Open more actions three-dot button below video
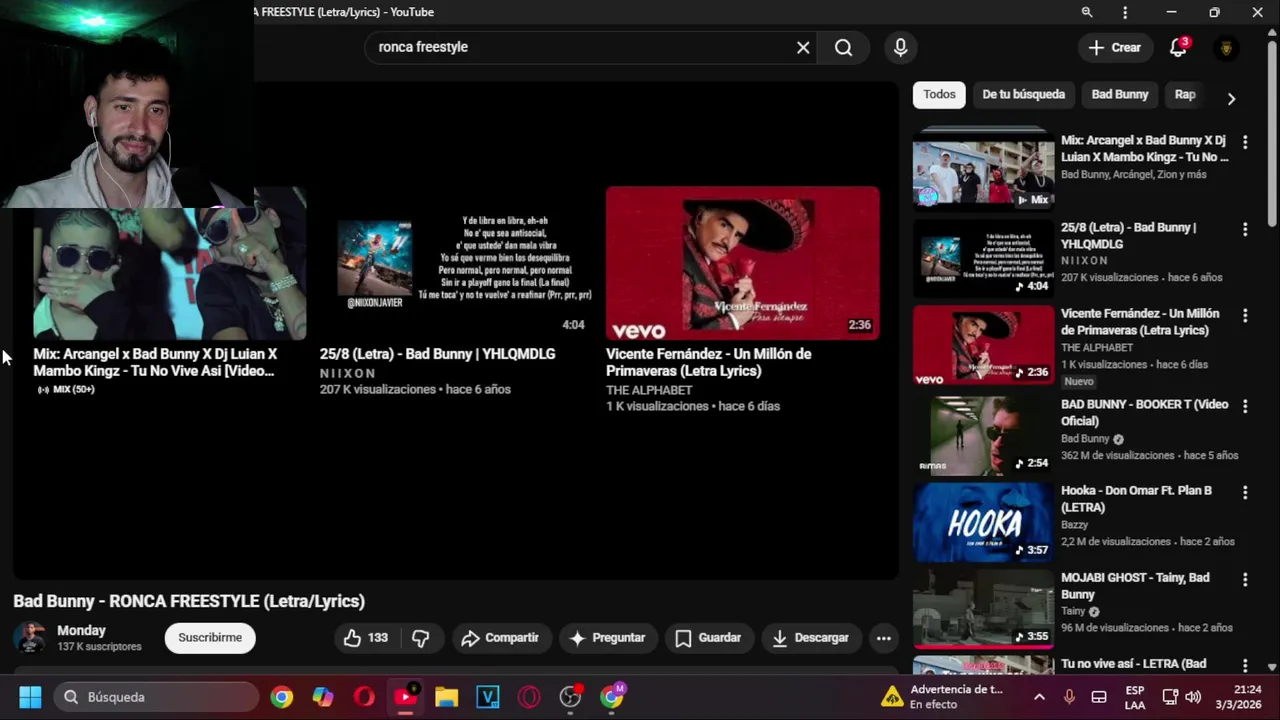1280x720 pixels. (x=884, y=638)
